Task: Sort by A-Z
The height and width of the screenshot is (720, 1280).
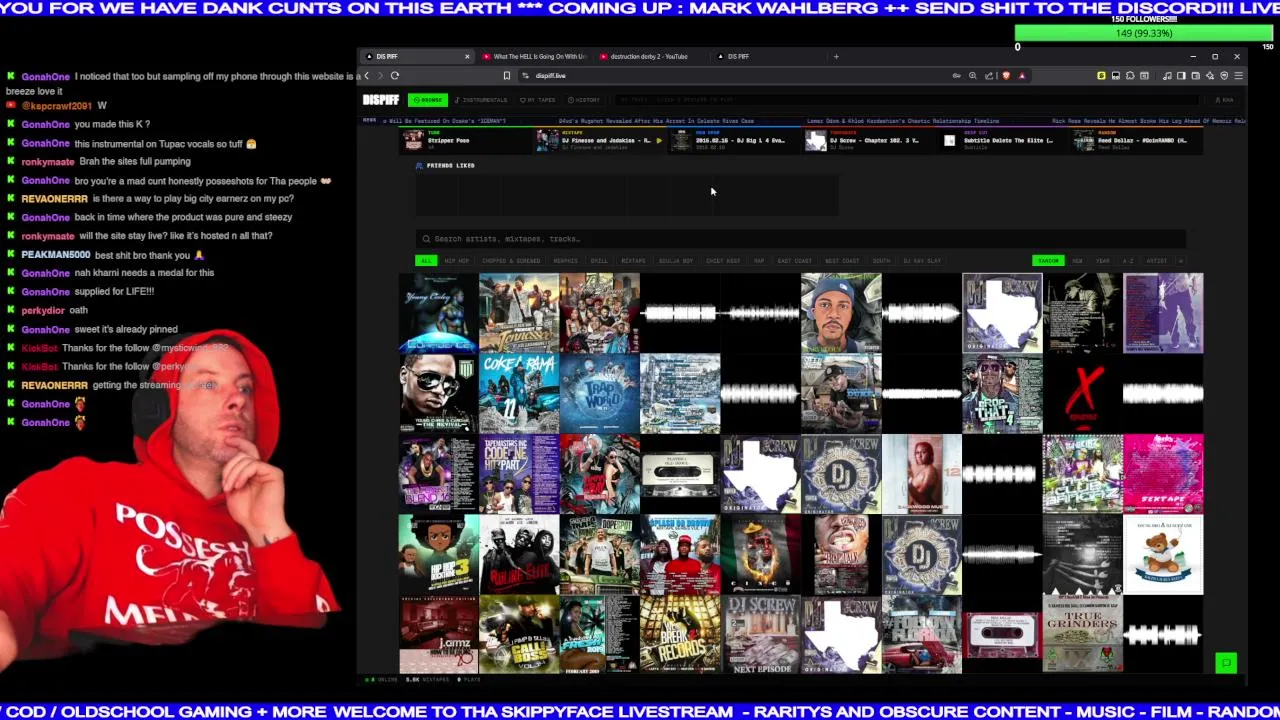Action: [1128, 261]
